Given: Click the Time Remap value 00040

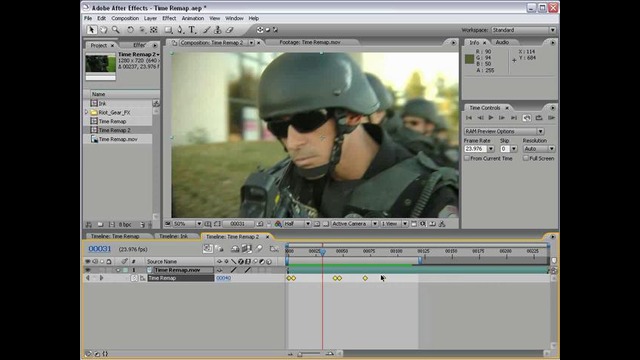Looking at the screenshot, I should tap(223, 278).
